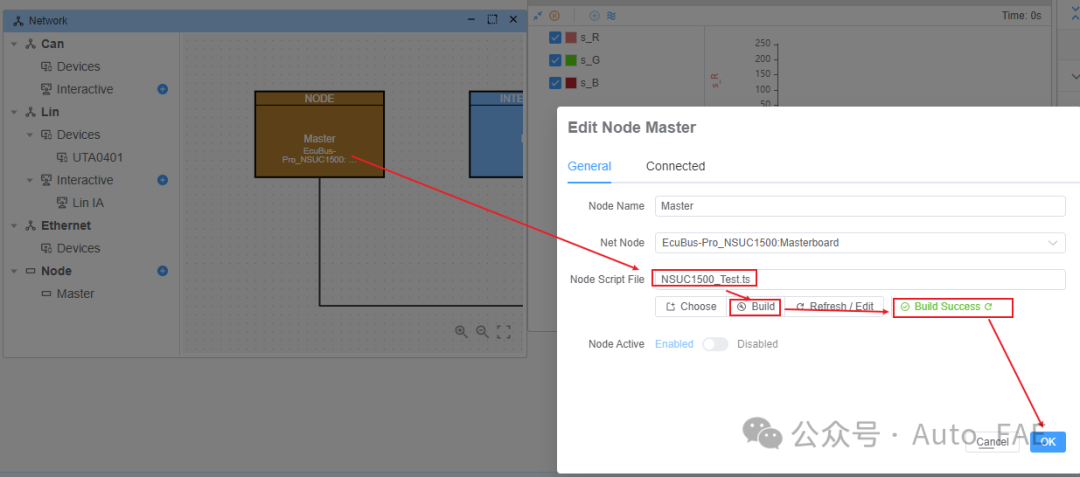Collapse the Lin Interactive subtree
Viewport: 1080px width, 477px height.
30,180
